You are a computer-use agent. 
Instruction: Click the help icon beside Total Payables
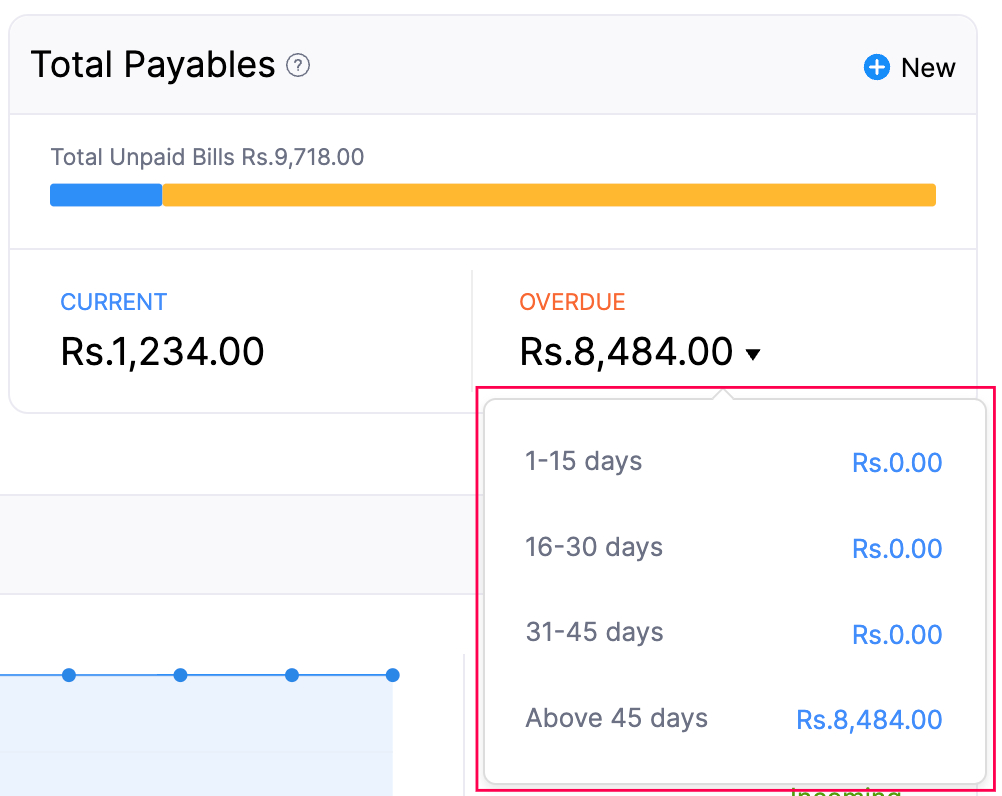pyautogui.click(x=298, y=66)
